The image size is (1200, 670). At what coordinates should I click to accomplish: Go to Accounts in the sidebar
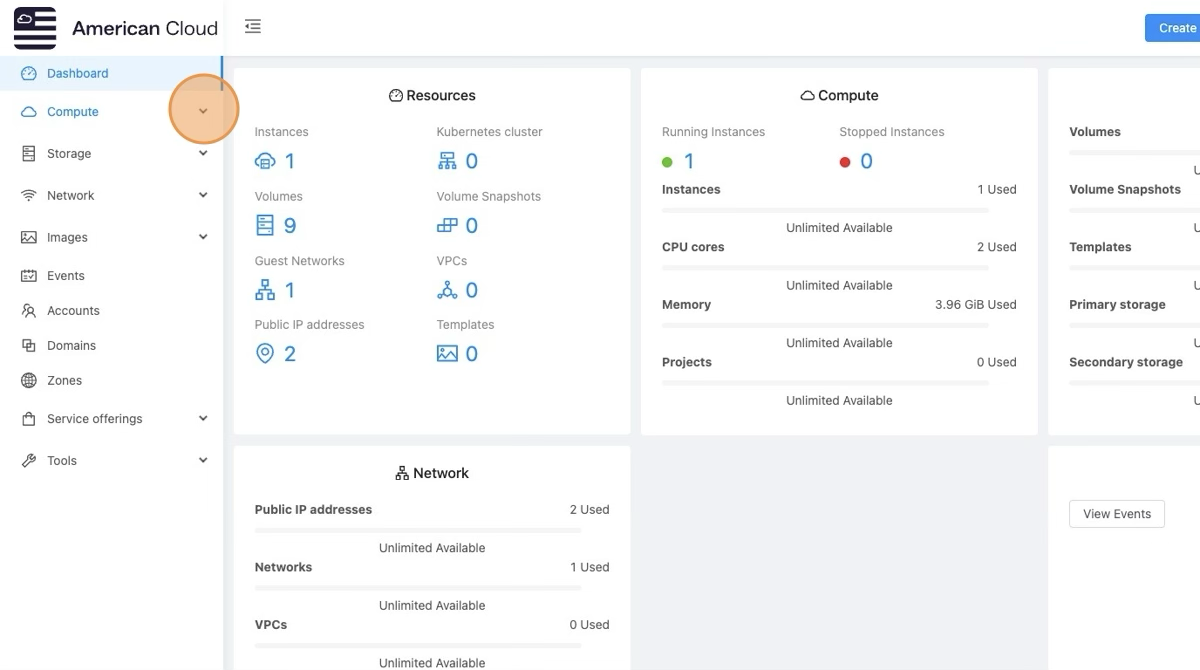point(73,311)
